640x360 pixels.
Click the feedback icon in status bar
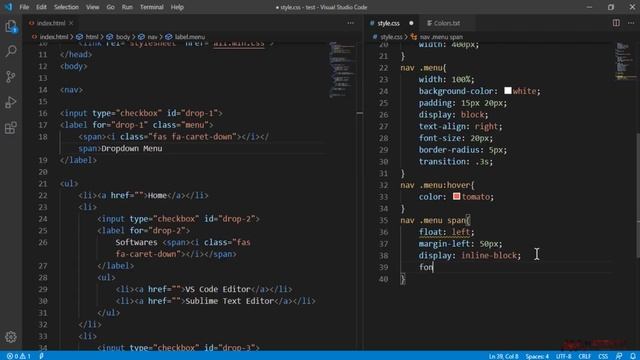619,356
